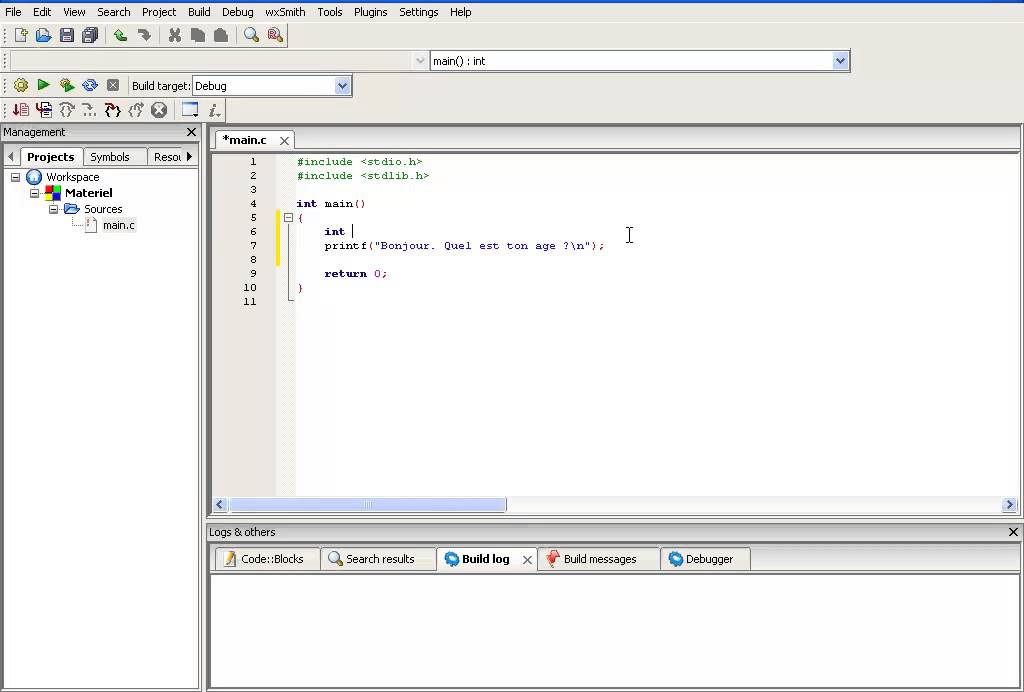Switch to the Build messages tab
The image size is (1024, 692).
pyautogui.click(x=600, y=559)
